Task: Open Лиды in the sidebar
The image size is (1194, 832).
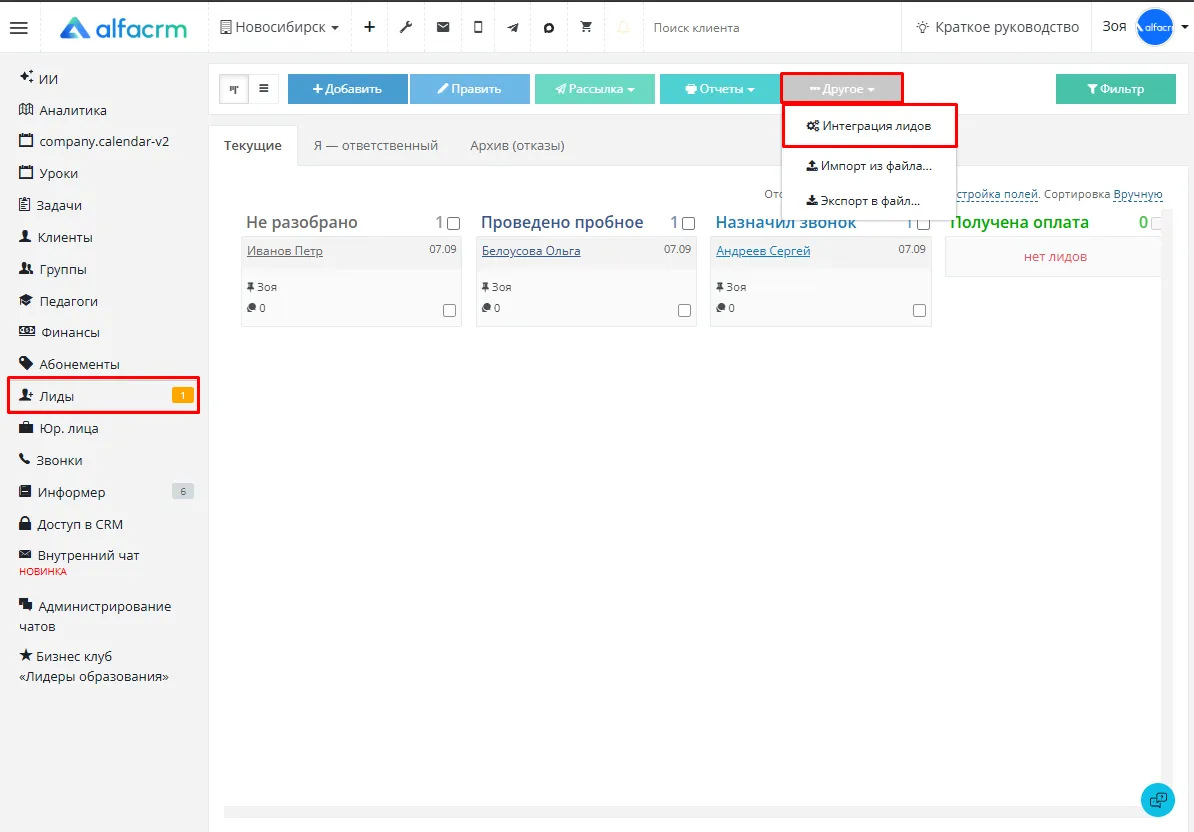Action: tap(104, 396)
